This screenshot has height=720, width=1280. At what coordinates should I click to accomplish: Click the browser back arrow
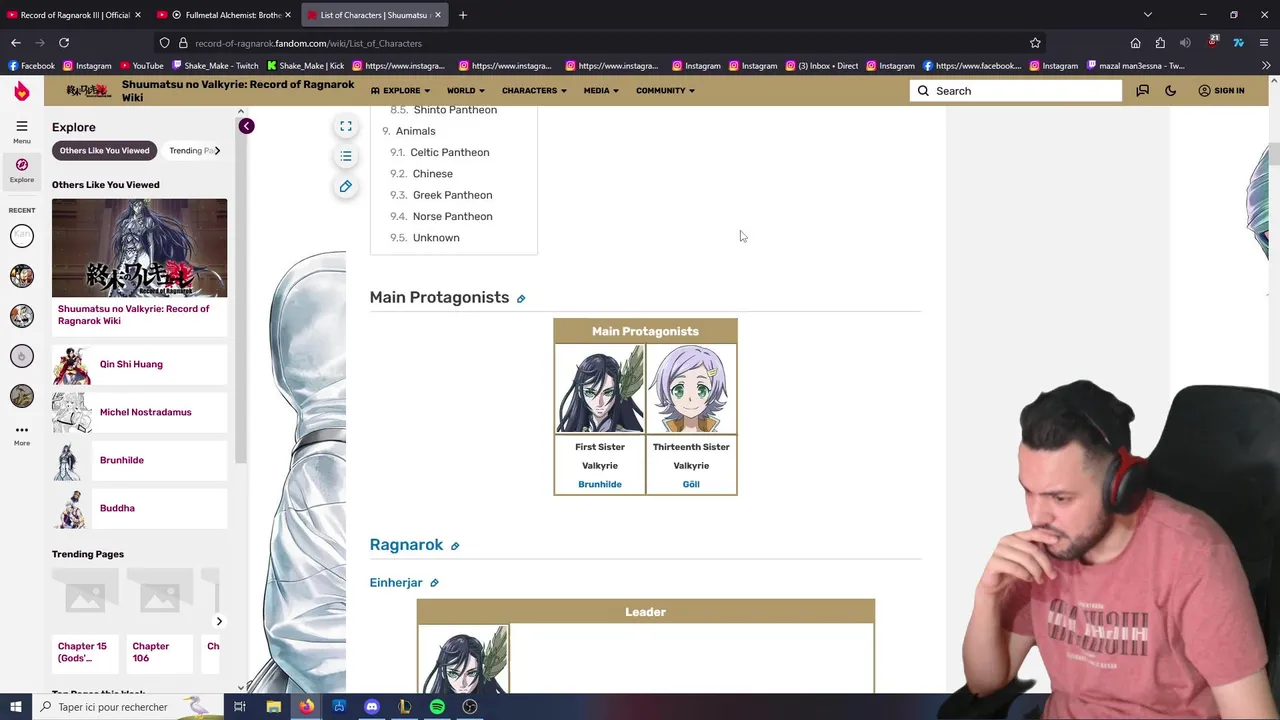pos(16,43)
